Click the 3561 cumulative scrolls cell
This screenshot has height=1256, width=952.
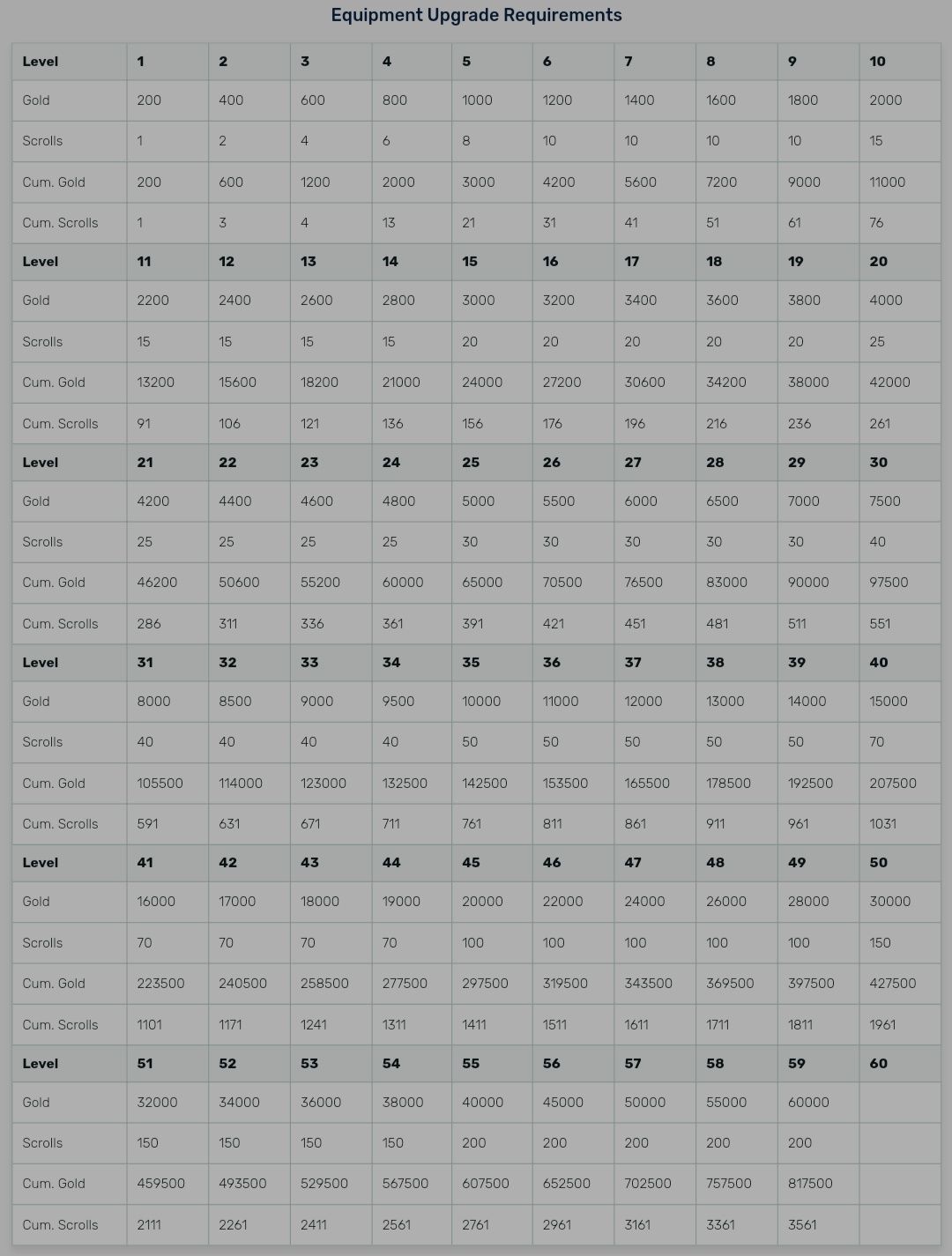tap(802, 1224)
